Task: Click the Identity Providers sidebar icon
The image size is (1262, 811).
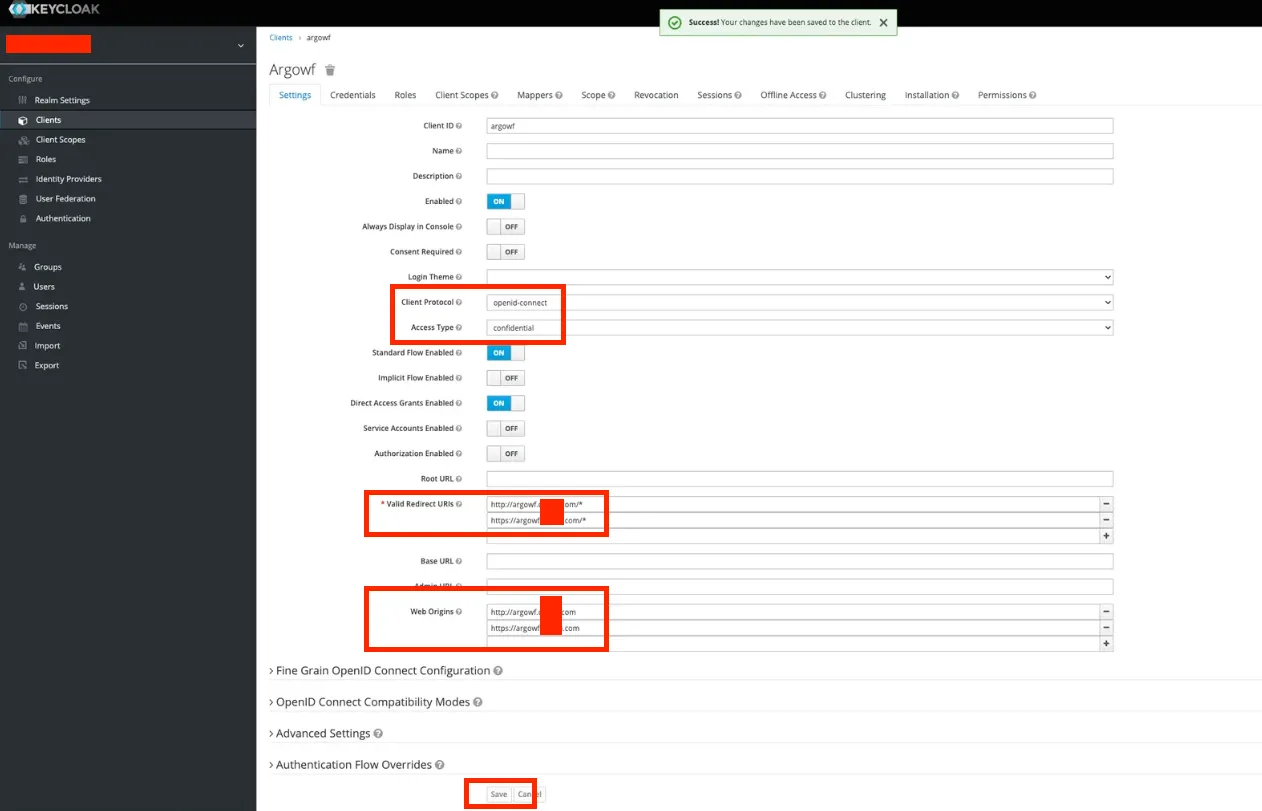Action: tap(22, 179)
